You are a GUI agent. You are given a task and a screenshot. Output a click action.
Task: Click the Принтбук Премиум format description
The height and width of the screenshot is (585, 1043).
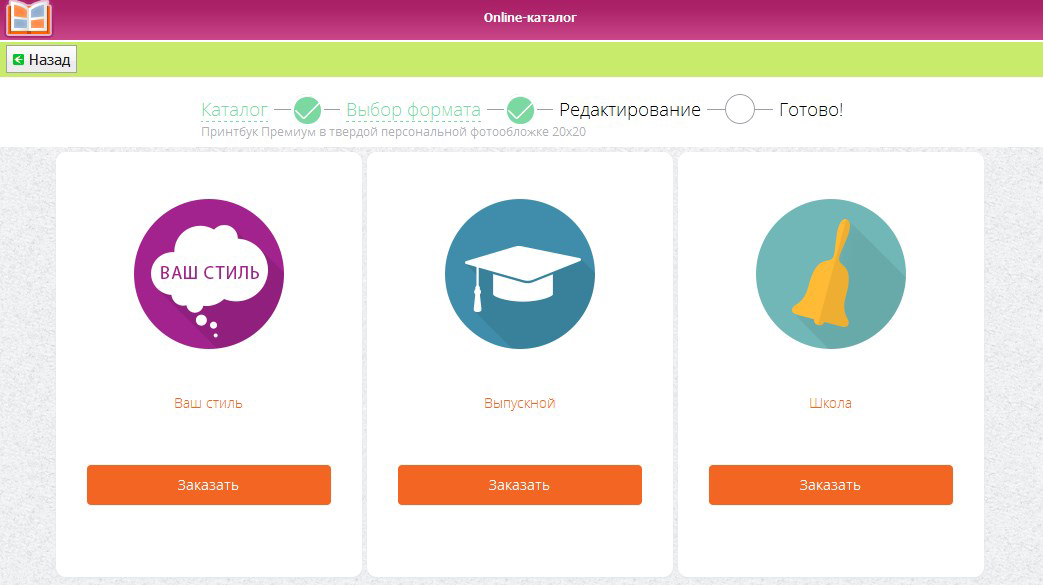click(393, 132)
